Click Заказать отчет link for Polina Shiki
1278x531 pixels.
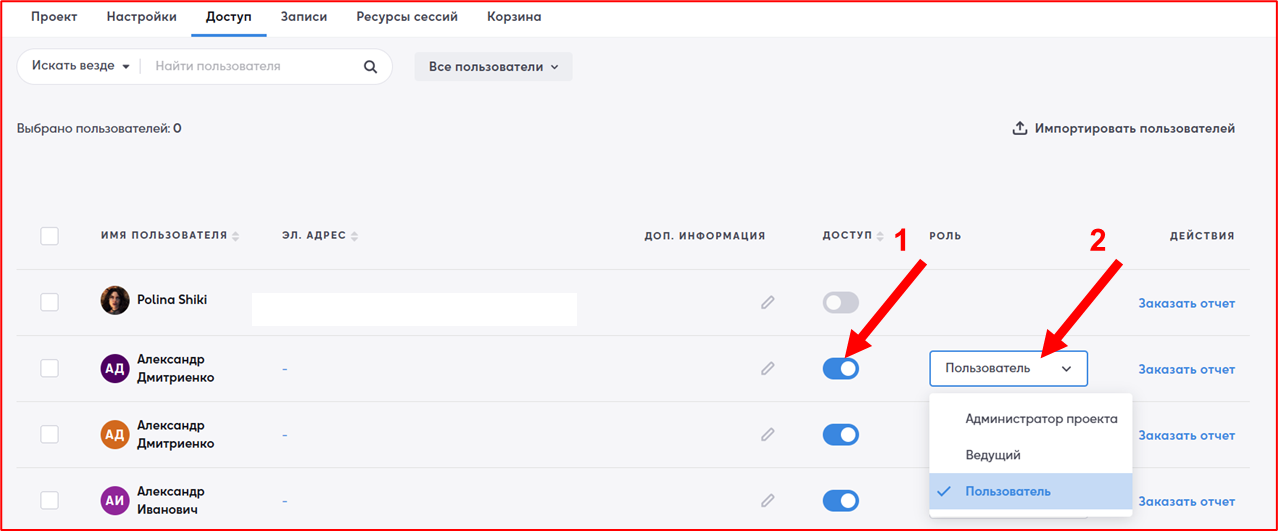[1186, 303]
